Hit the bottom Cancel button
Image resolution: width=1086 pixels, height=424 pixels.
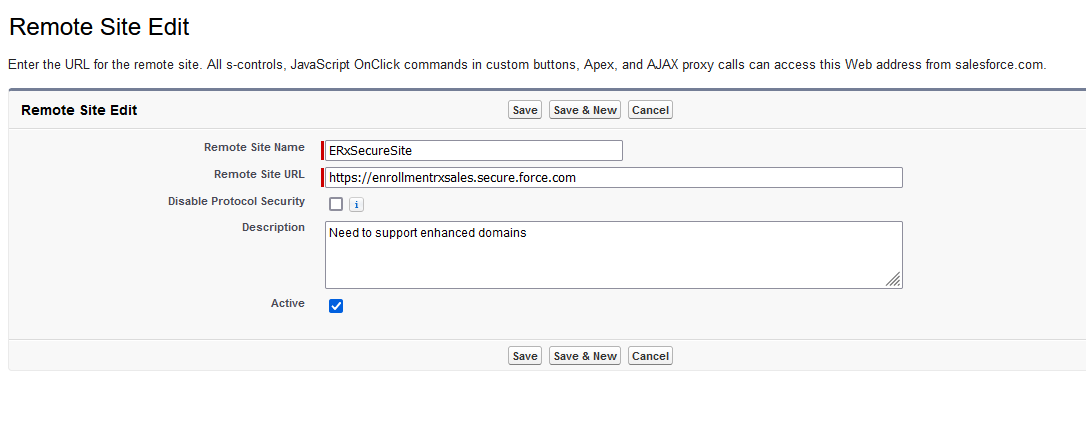pyautogui.click(x=650, y=356)
